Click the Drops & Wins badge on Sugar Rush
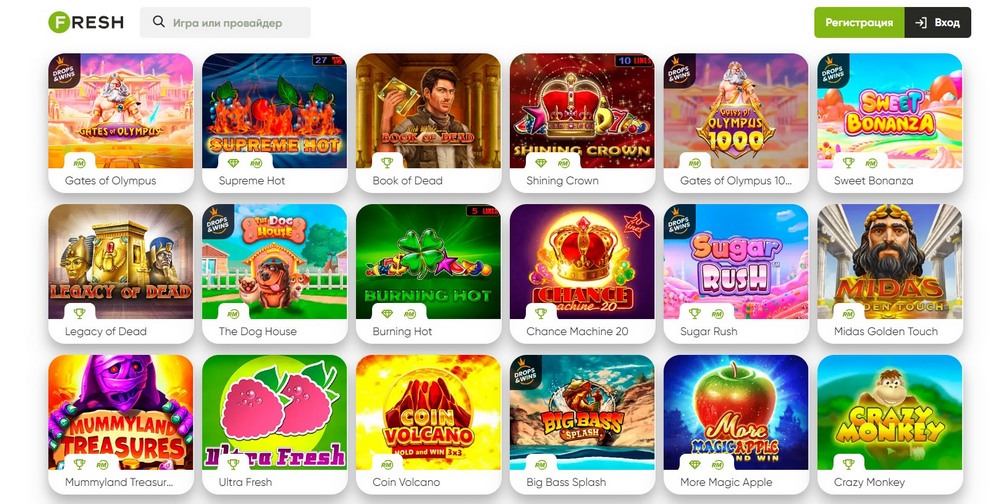 (x=679, y=222)
